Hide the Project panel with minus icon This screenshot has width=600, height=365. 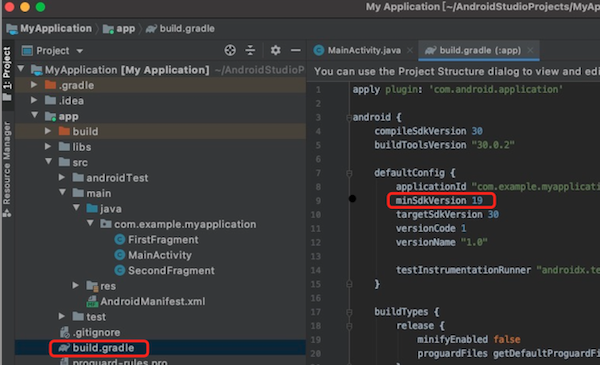coord(295,50)
